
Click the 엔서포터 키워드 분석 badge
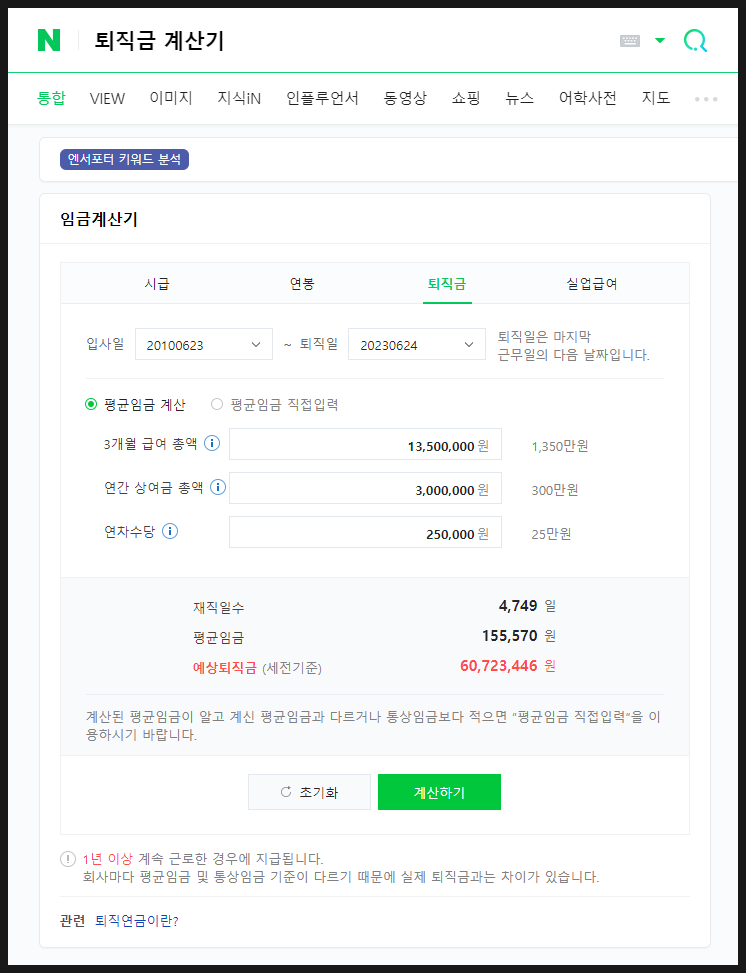(x=124, y=159)
